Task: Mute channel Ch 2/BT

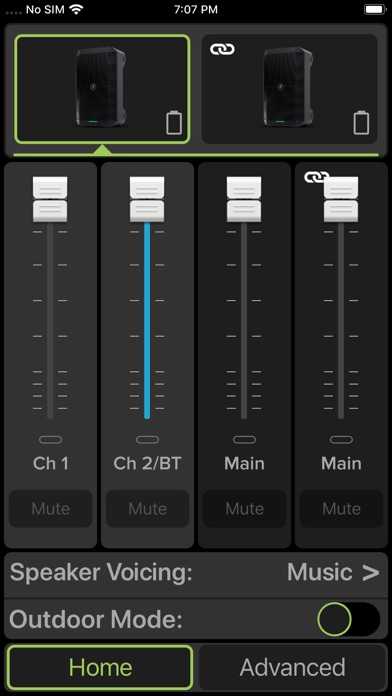Action: coord(147,509)
